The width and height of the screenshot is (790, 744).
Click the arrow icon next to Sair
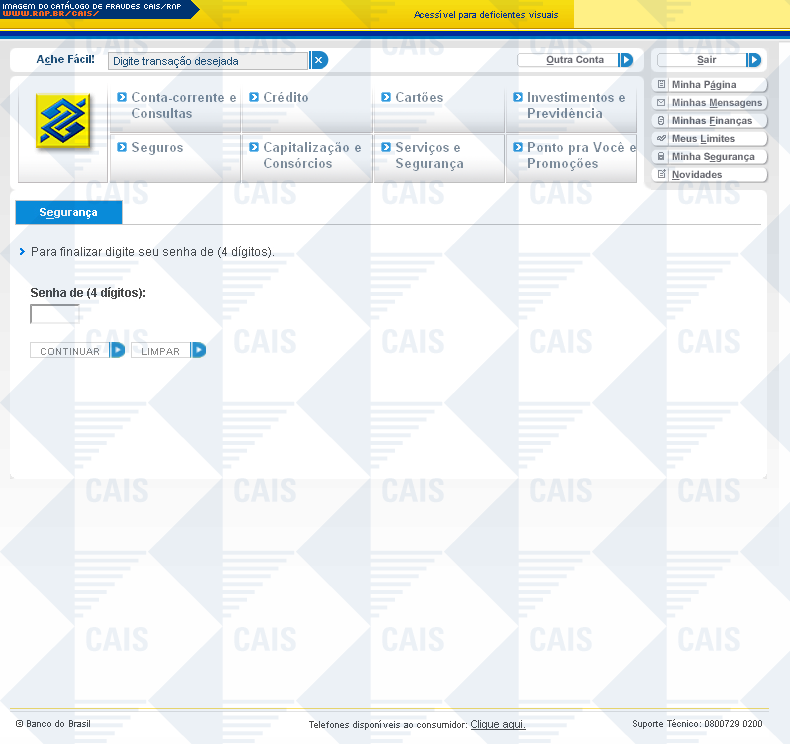[754, 60]
